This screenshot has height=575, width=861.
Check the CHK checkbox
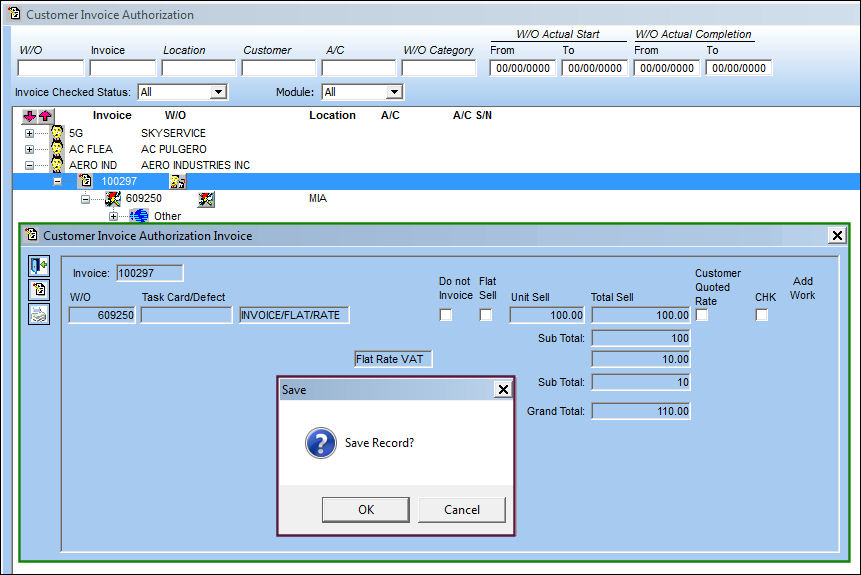[x=762, y=315]
